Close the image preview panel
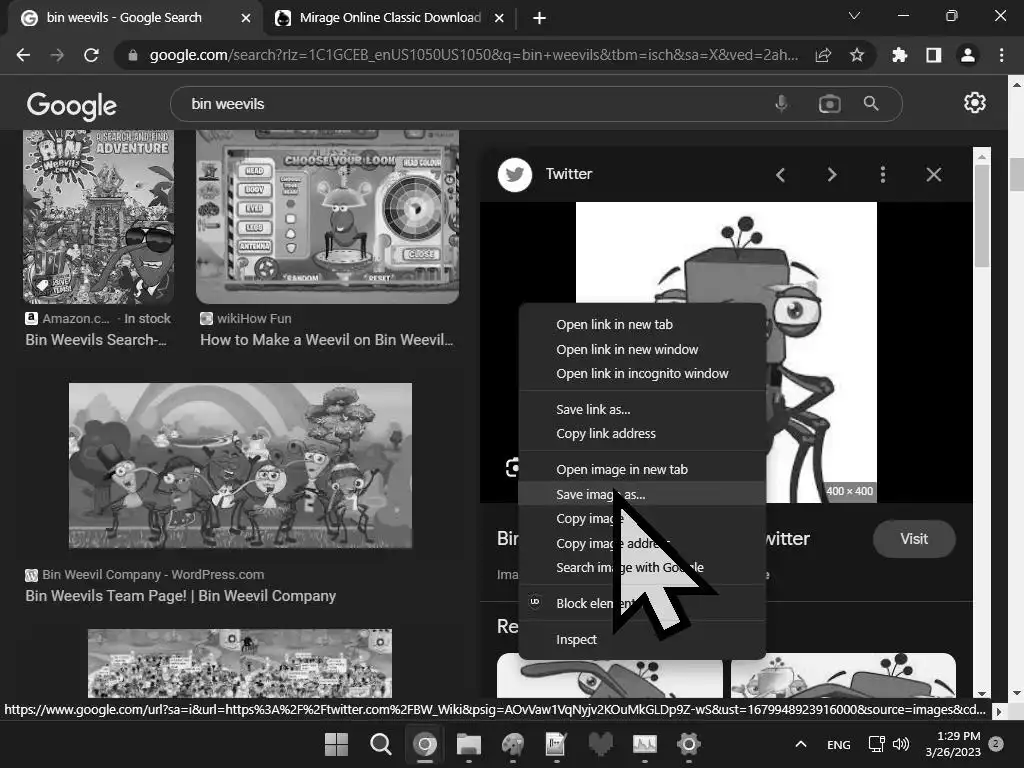The height and width of the screenshot is (768, 1024). click(x=934, y=174)
